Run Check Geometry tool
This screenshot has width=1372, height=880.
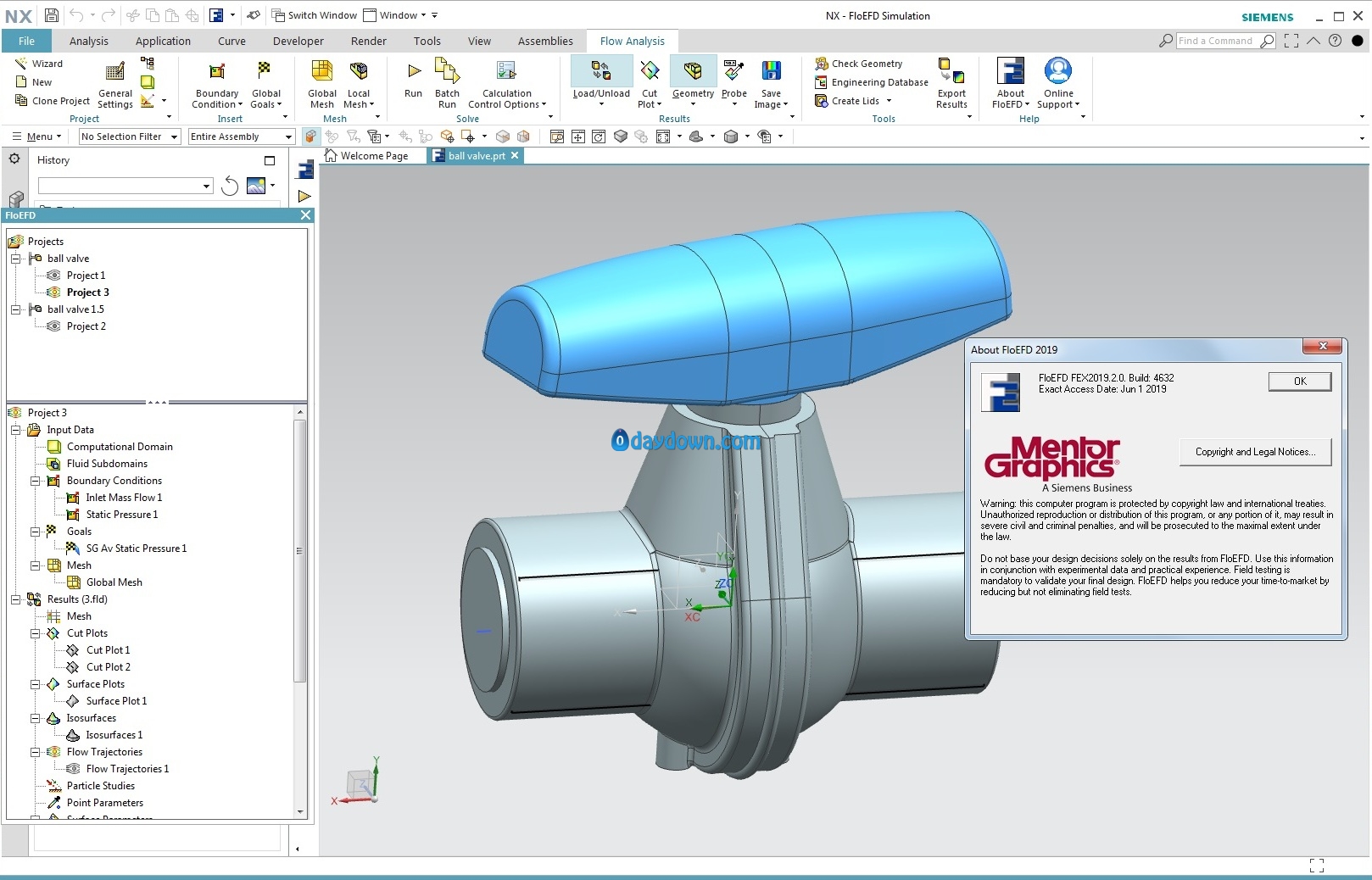point(859,64)
